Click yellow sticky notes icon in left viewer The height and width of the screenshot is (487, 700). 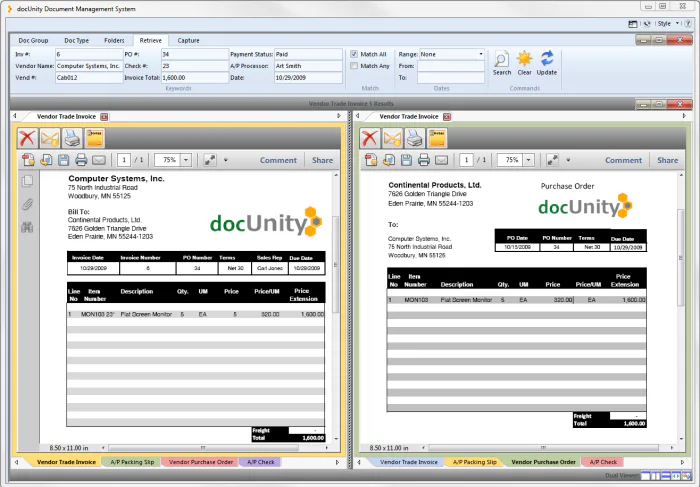click(x=94, y=138)
